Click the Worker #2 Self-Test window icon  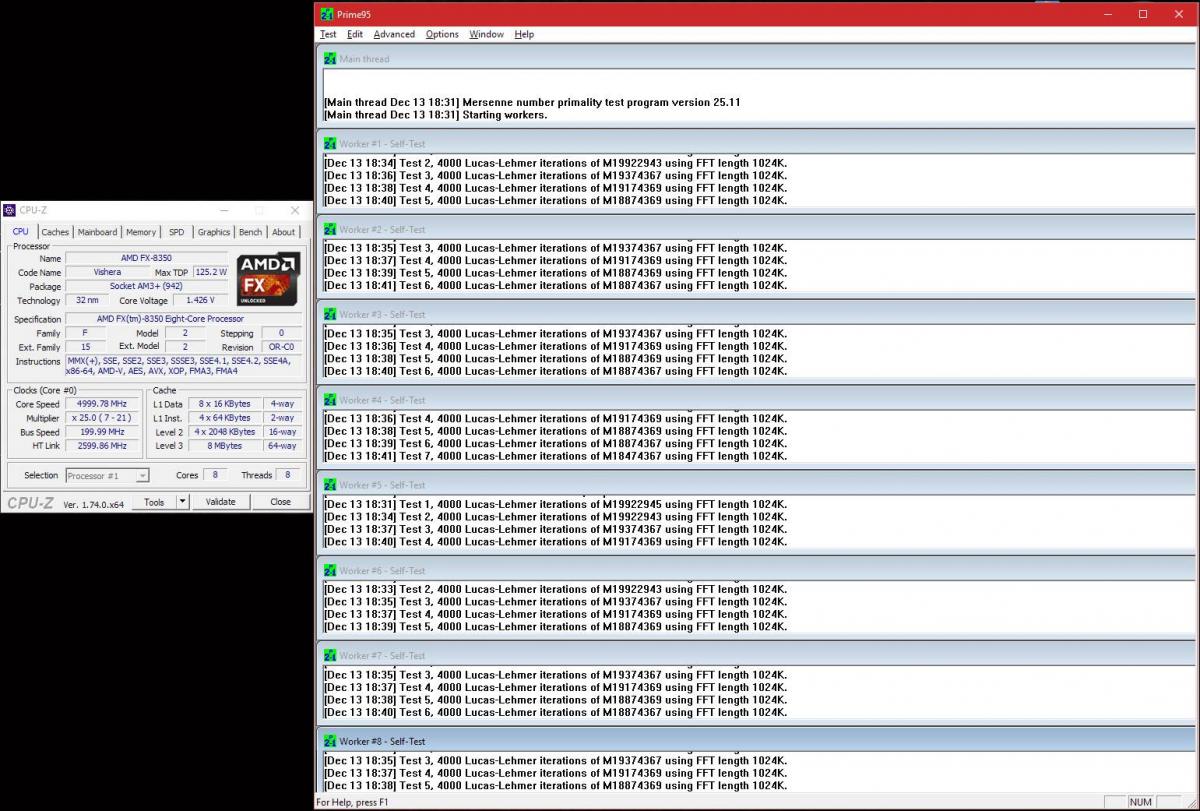click(x=330, y=229)
